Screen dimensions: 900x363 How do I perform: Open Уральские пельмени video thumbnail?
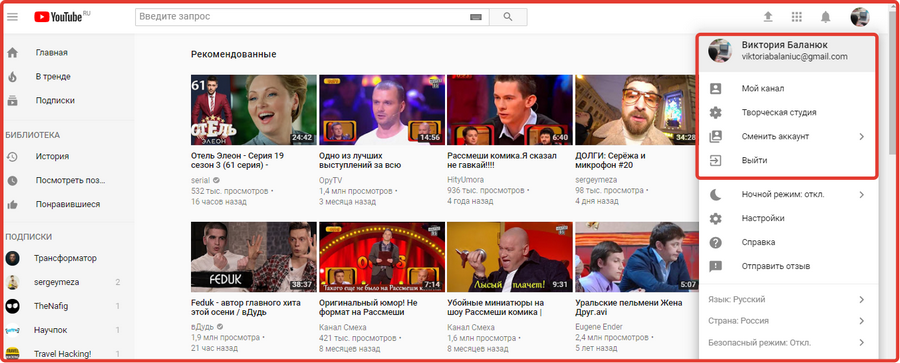pyautogui.click(x=637, y=257)
